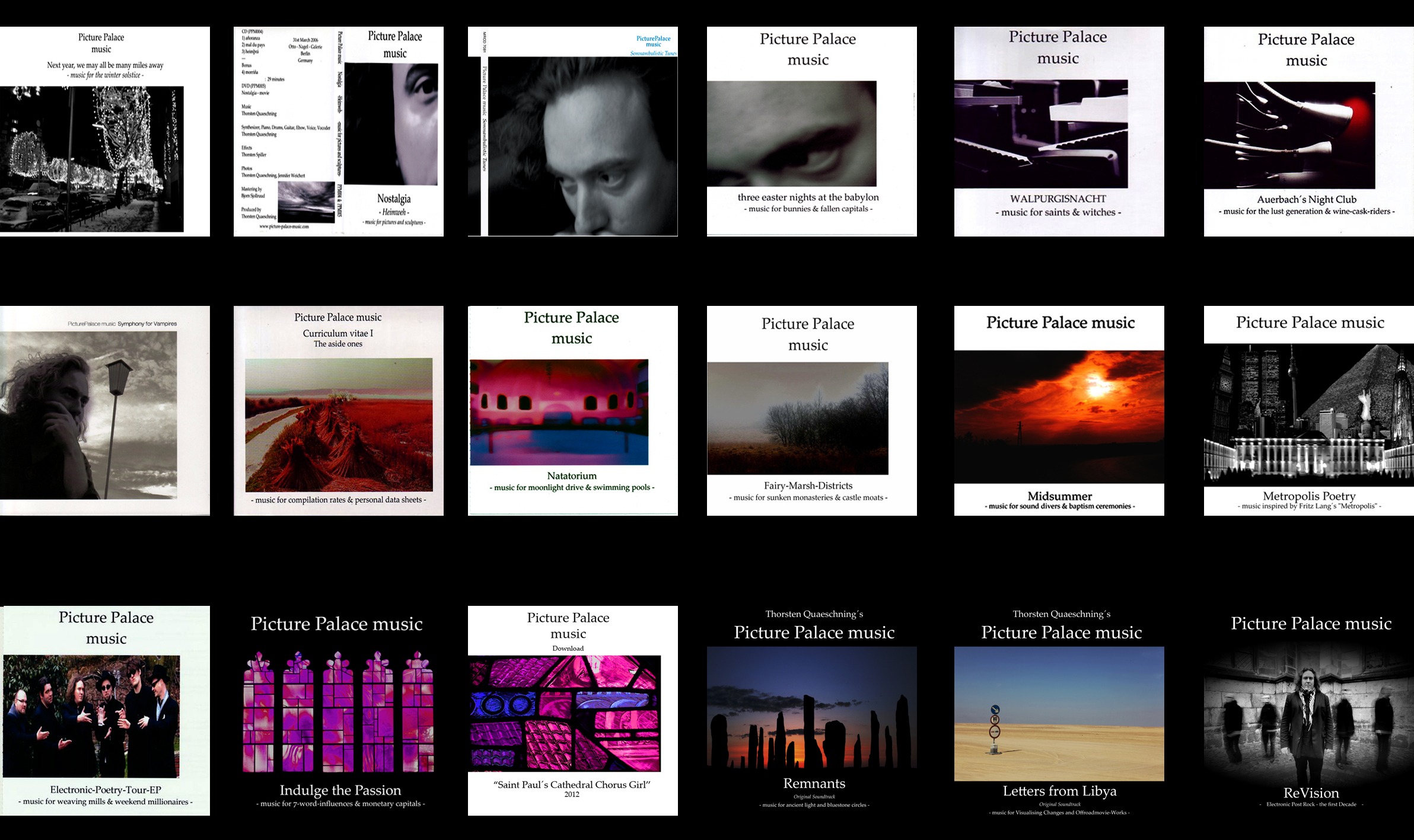Open the Metropolis Poetry album cover
This screenshot has height=840, width=1414.
1308,410
